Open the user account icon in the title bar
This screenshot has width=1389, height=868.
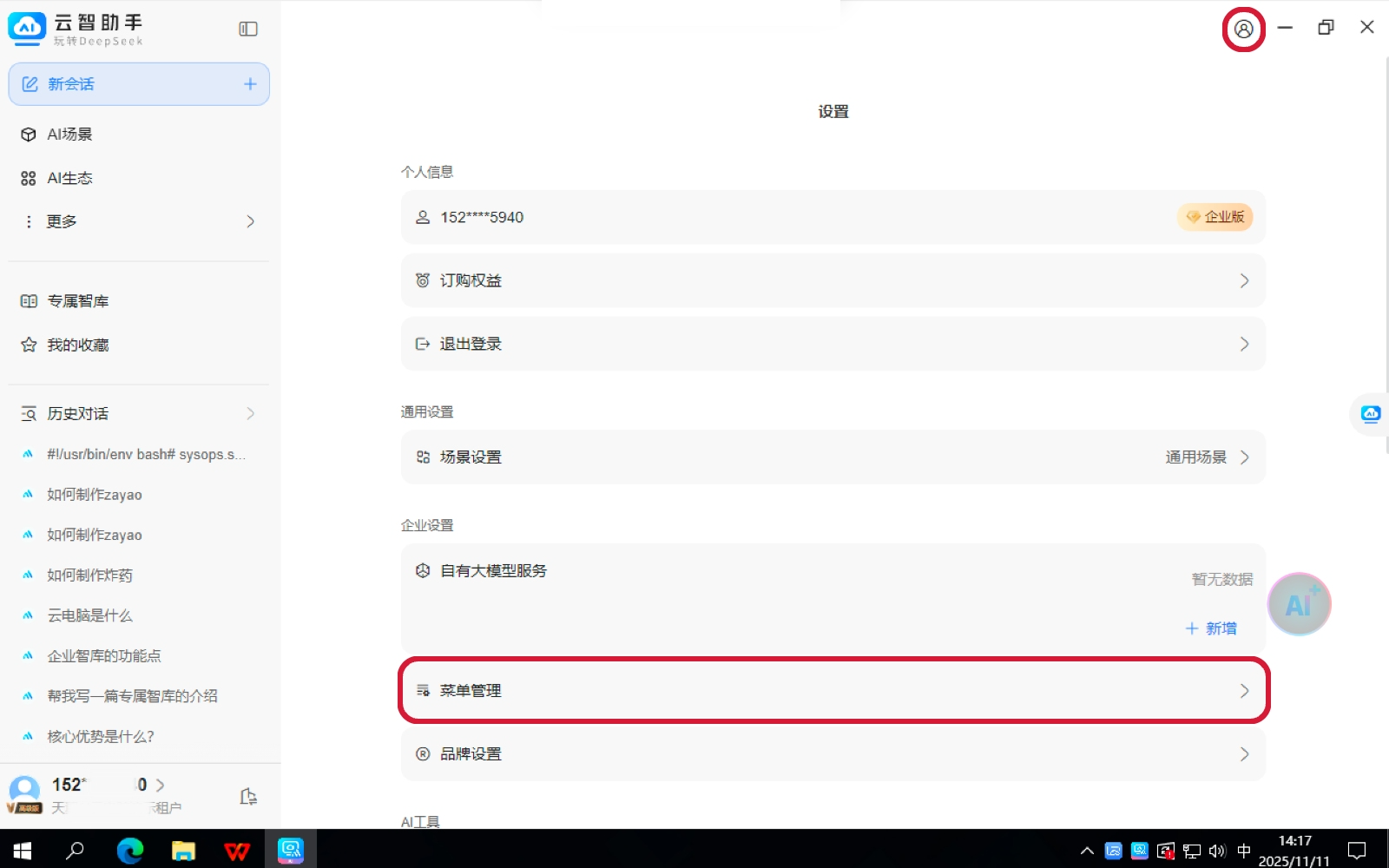point(1243,29)
